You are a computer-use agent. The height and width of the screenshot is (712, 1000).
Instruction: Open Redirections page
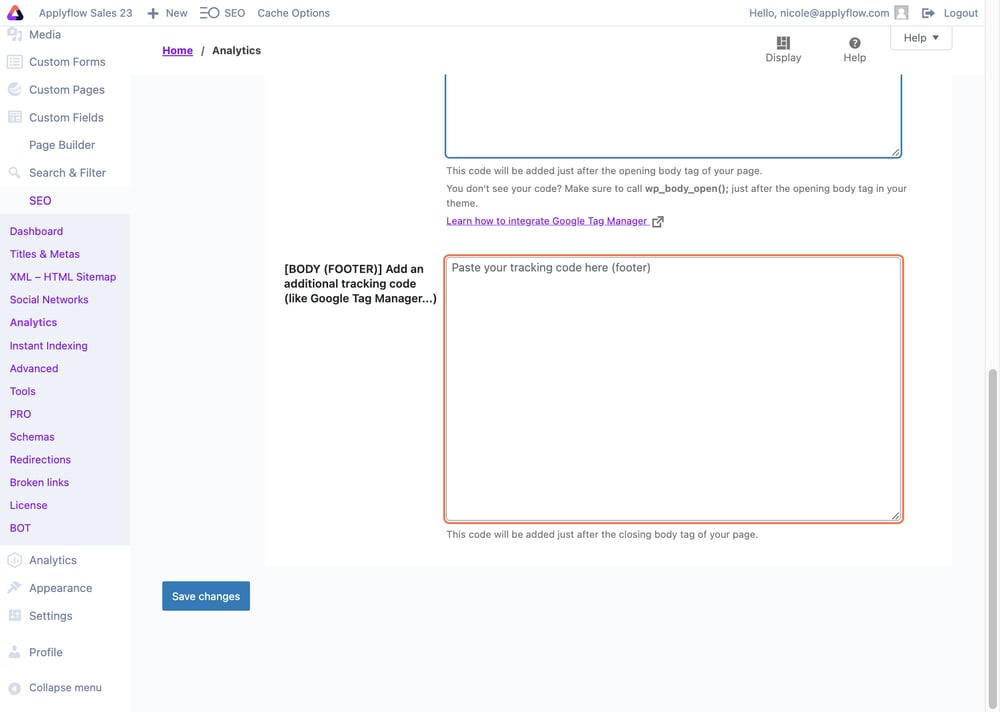point(40,459)
